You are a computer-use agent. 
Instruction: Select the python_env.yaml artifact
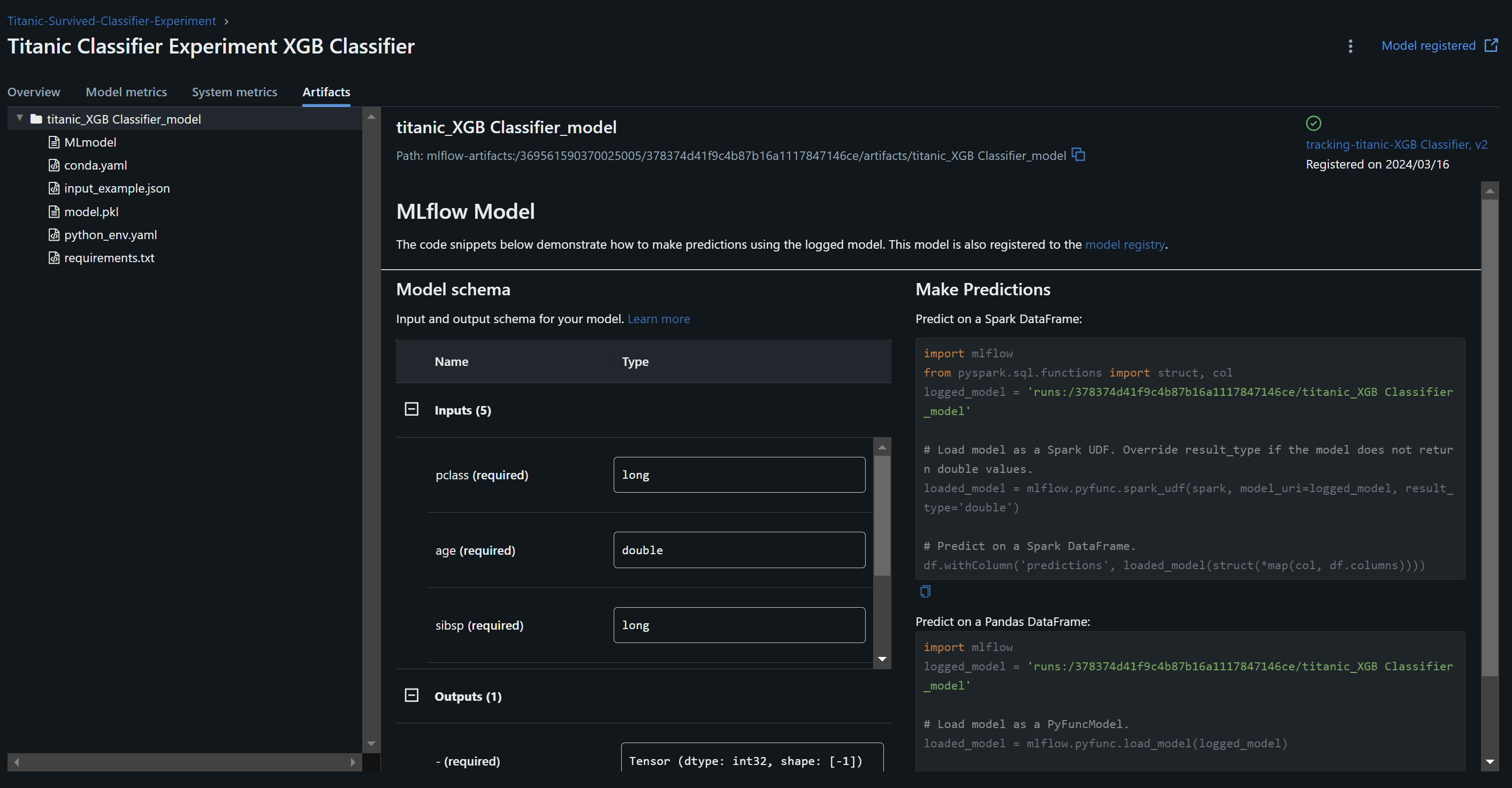click(x=110, y=235)
